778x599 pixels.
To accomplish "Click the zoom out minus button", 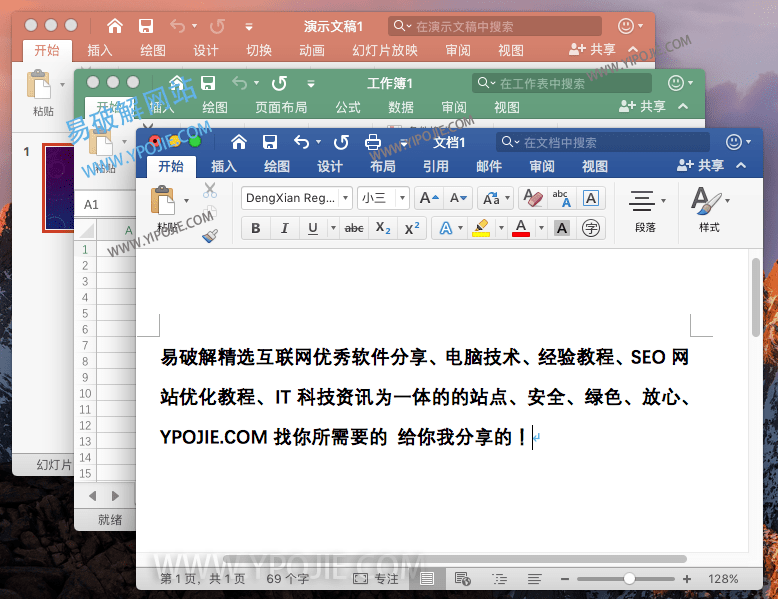I will tap(565, 579).
